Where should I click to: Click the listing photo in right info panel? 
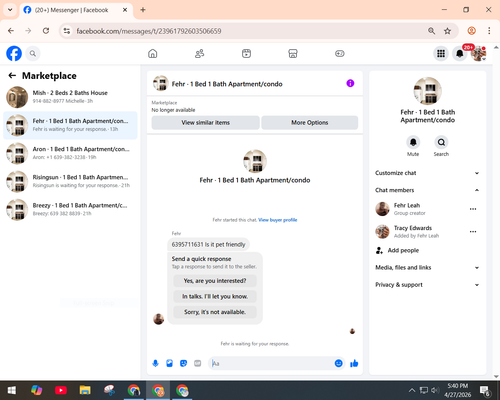click(x=427, y=91)
